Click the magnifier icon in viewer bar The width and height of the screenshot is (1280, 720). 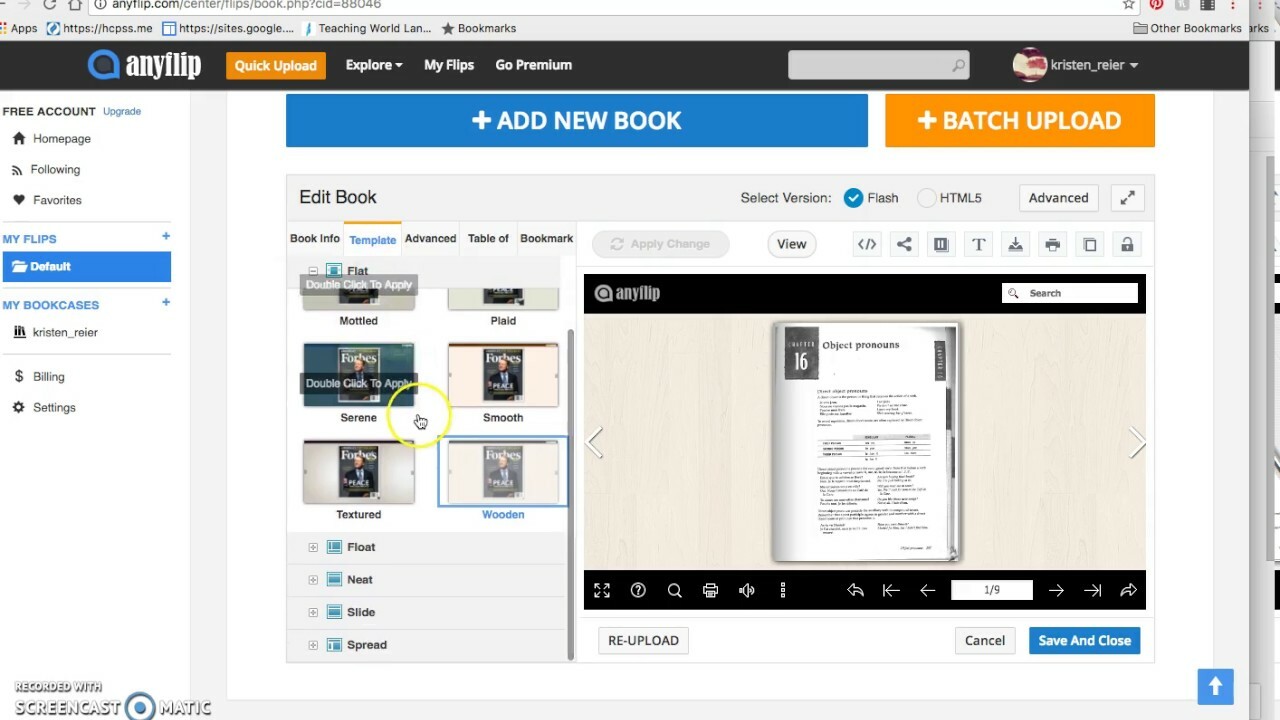(x=675, y=591)
